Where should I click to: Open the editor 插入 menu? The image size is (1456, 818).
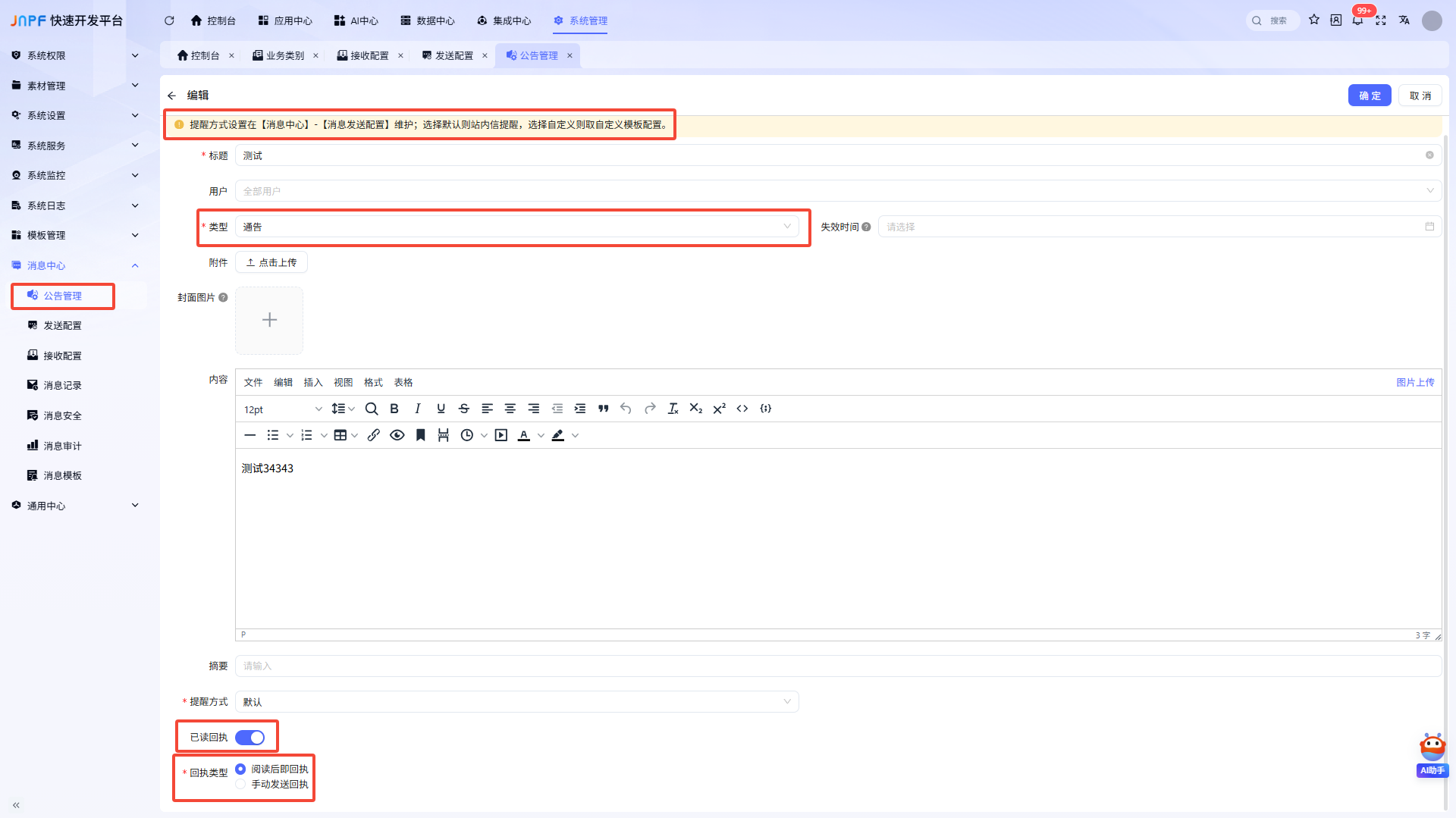click(x=313, y=382)
